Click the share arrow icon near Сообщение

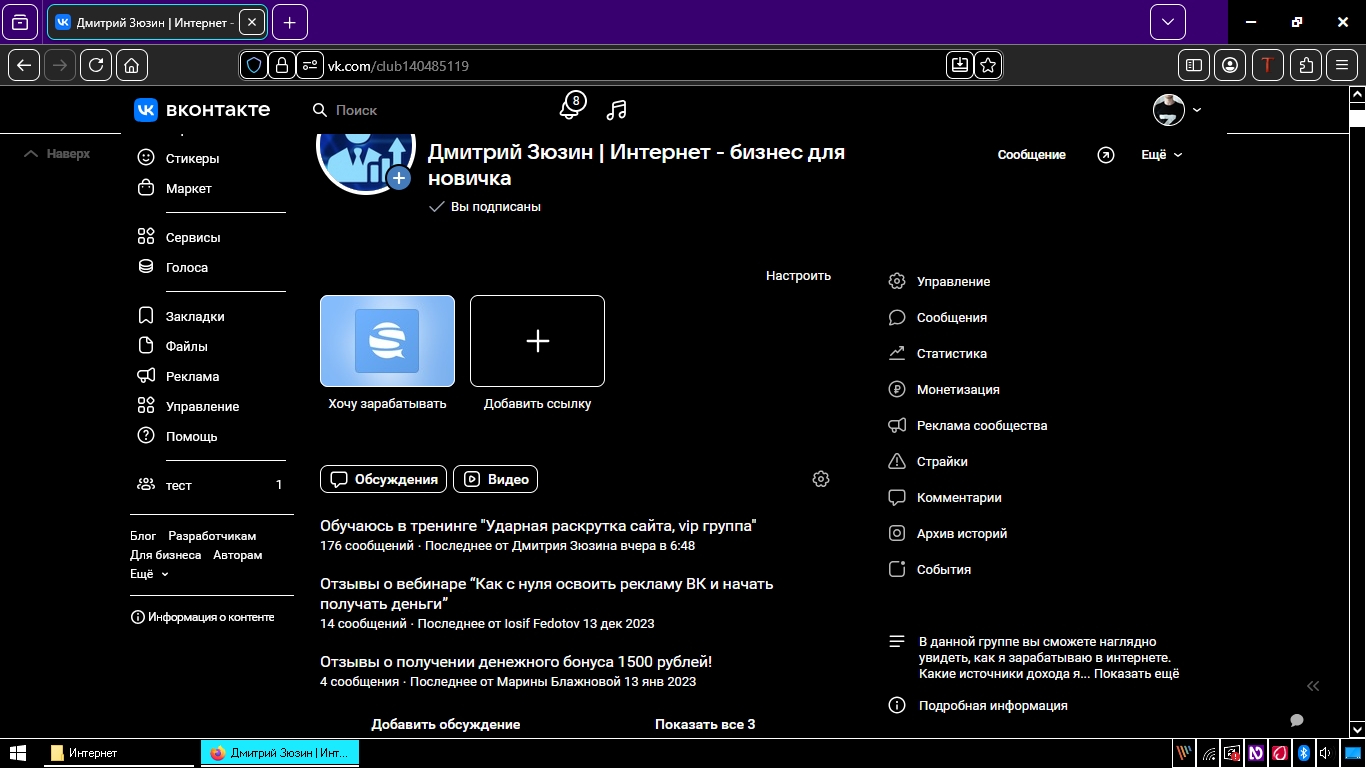click(1105, 155)
